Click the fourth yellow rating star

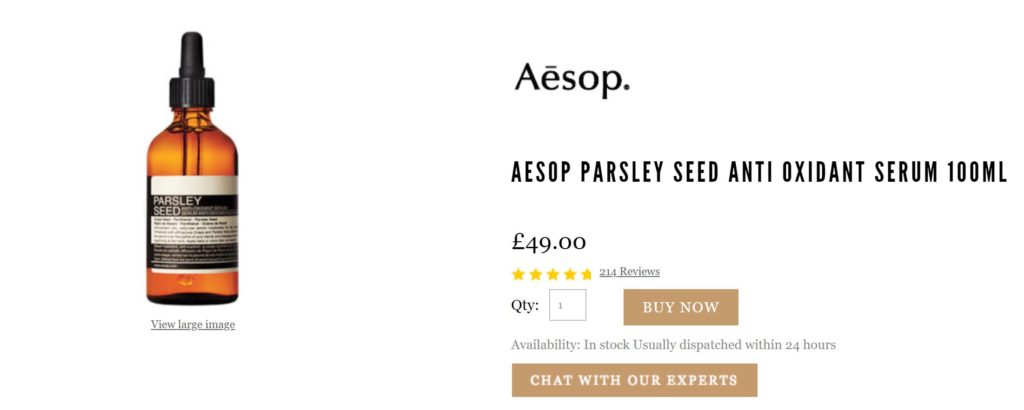coord(569,274)
